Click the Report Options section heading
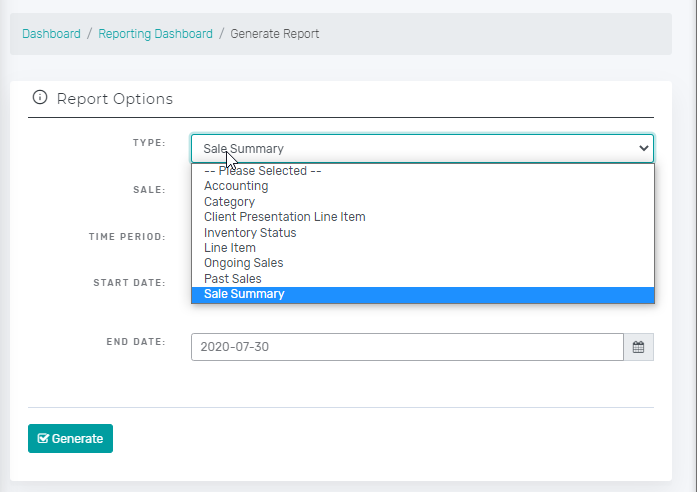Screen dimensions: 697x492 pos(115,99)
